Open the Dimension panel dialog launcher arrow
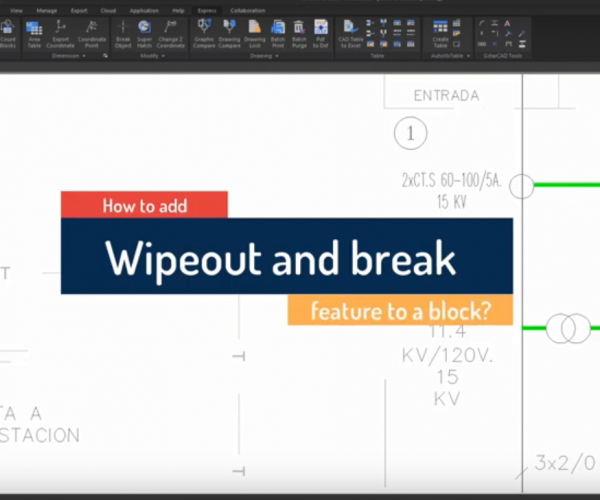600x500 pixels. click(x=105, y=56)
